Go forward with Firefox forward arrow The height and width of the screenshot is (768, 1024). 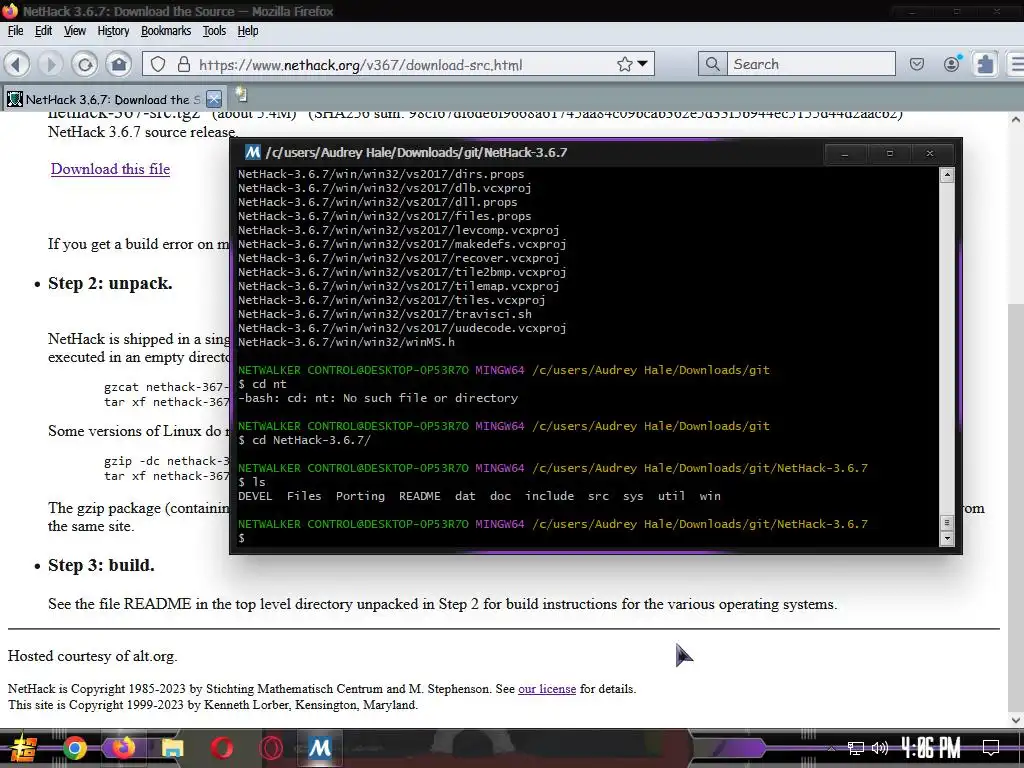pos(50,64)
